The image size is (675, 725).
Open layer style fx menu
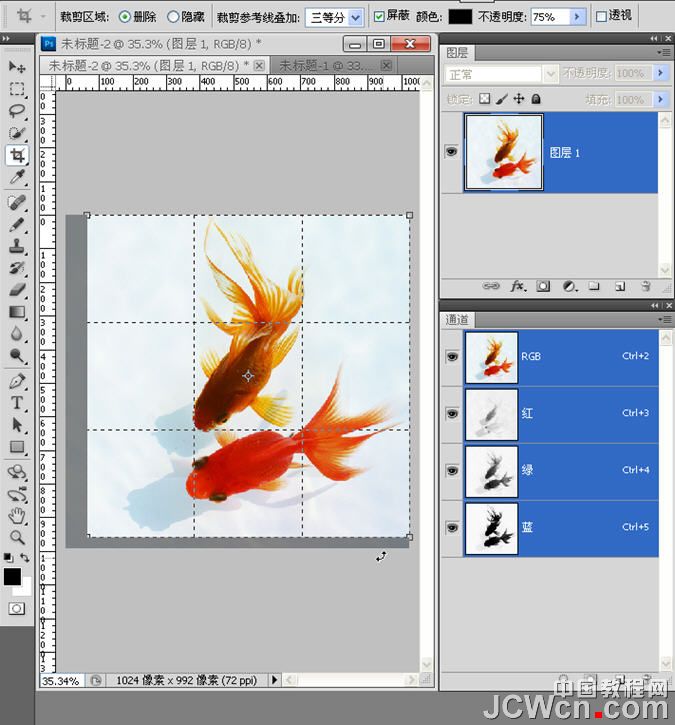(518, 286)
